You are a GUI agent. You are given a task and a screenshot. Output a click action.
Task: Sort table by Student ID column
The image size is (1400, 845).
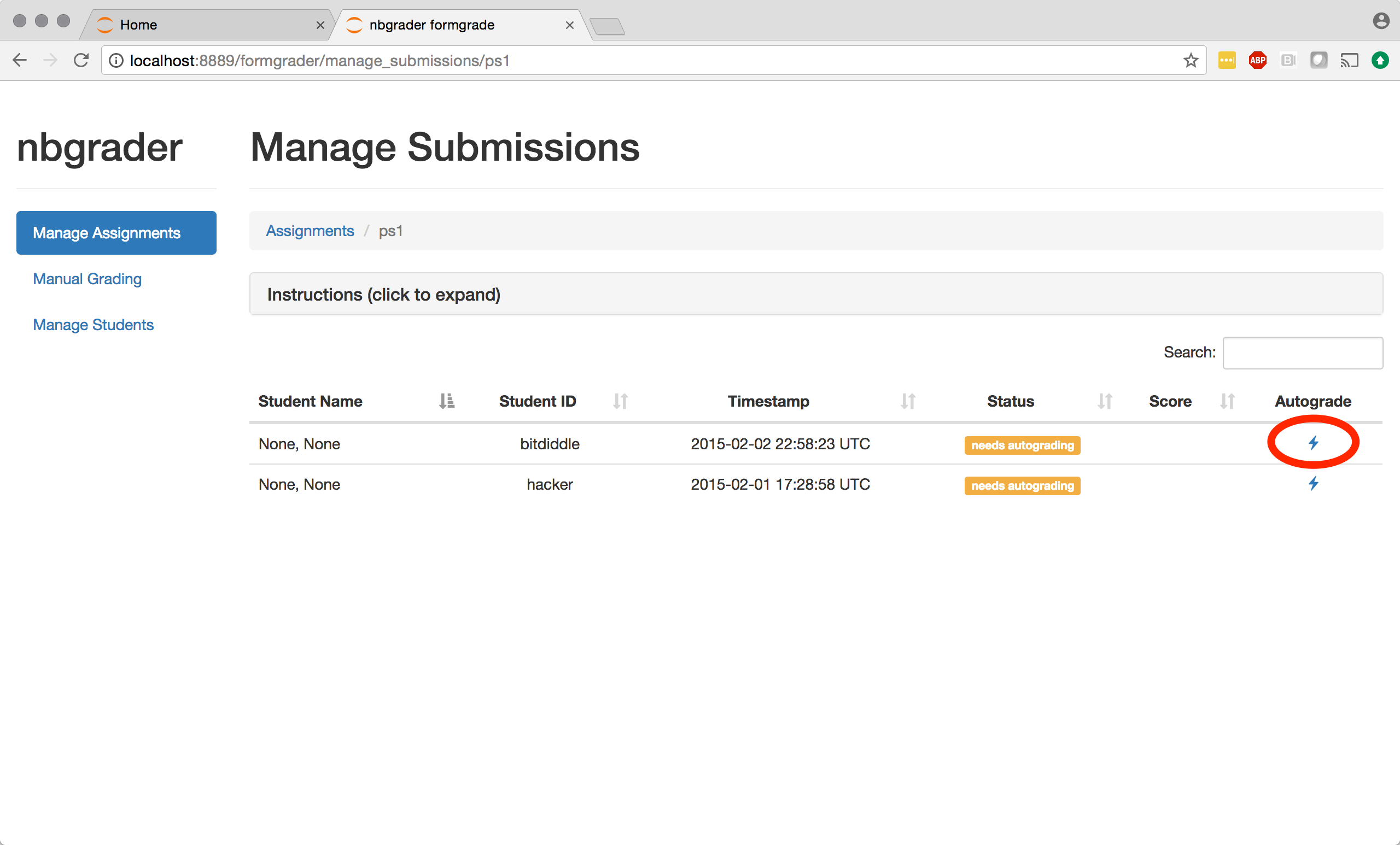click(x=538, y=402)
